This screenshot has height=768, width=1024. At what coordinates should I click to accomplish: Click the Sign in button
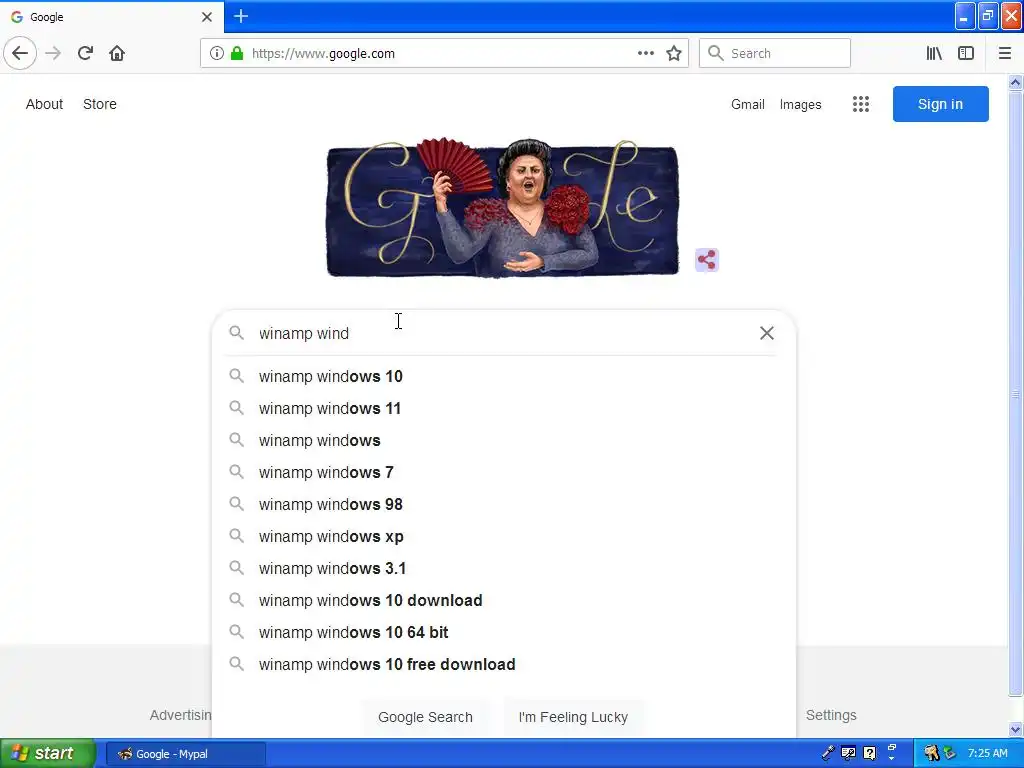pyautogui.click(x=940, y=104)
